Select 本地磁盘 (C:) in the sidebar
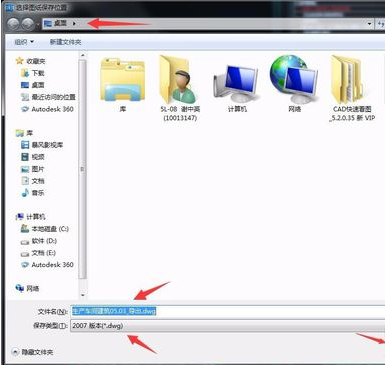The height and width of the screenshot is (365, 385). pyautogui.click(x=45, y=229)
